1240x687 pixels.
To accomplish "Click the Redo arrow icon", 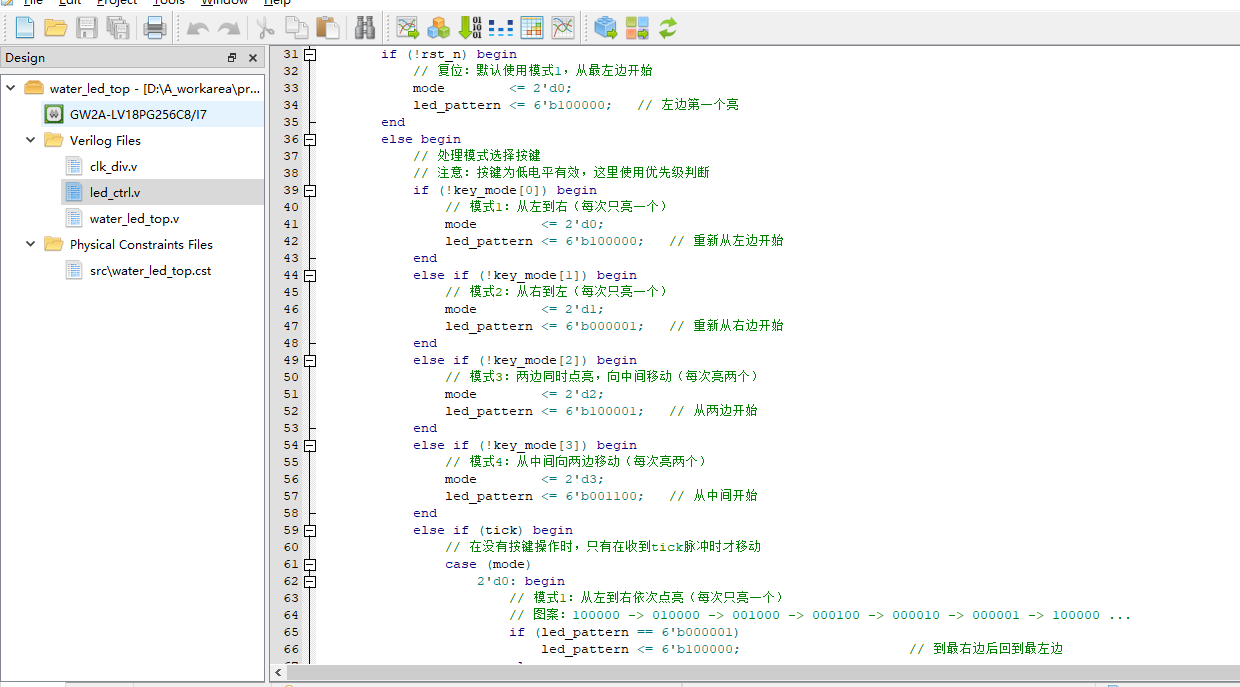I will tap(229, 28).
